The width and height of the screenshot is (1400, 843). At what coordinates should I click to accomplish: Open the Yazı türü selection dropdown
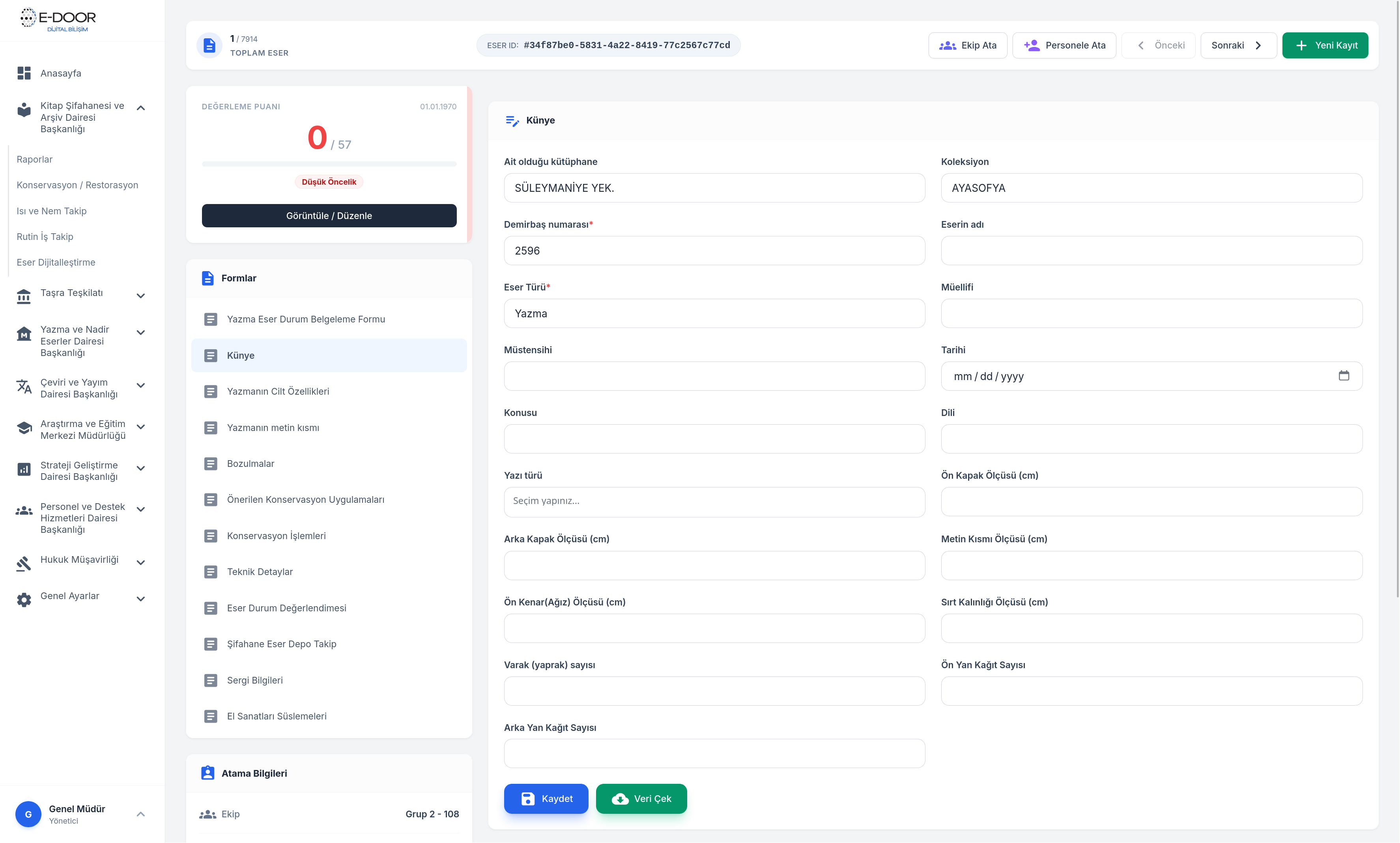coord(714,502)
